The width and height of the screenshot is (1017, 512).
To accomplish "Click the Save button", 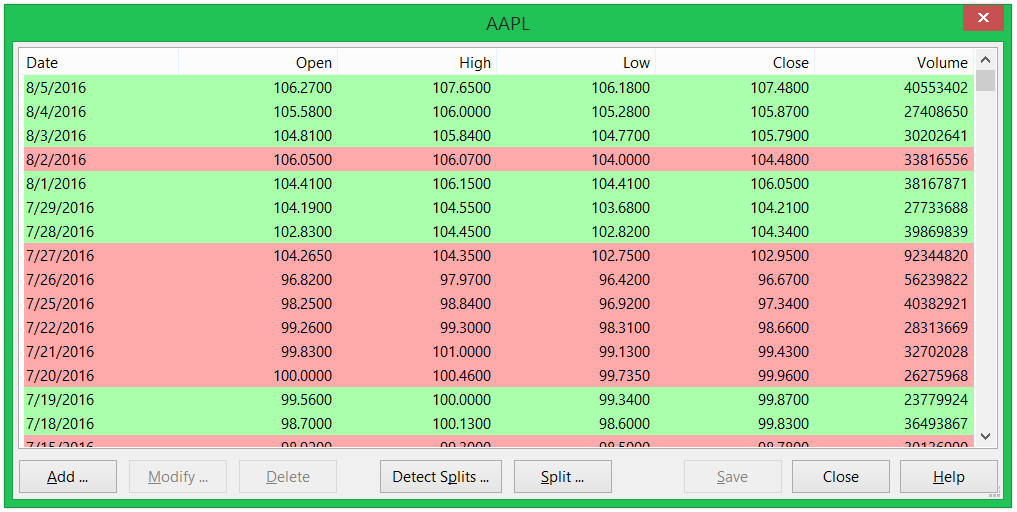I will tap(733, 477).
